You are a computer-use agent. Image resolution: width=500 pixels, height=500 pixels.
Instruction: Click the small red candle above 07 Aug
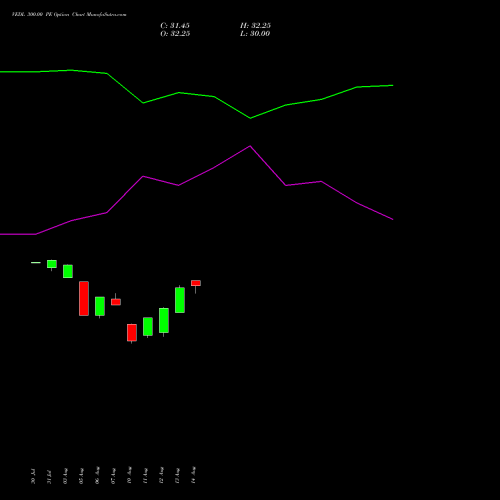point(116,302)
